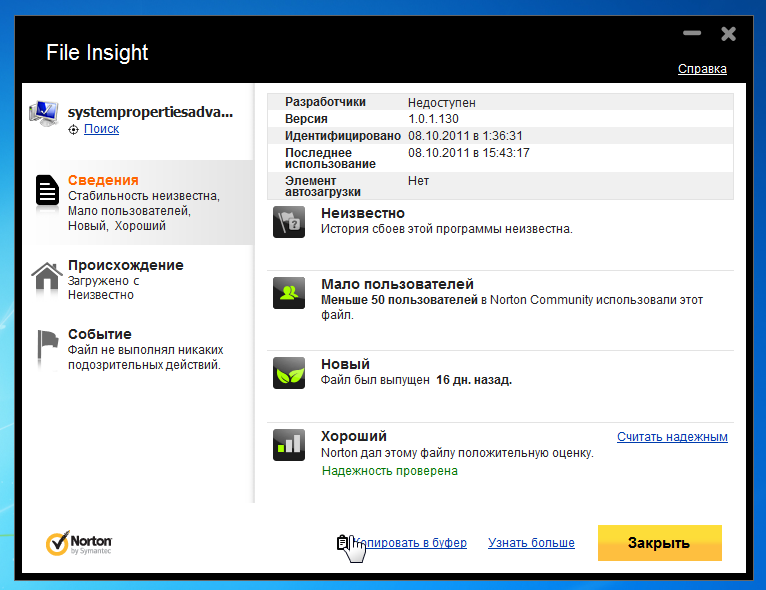
Task: Click the flag icon for Событие
Action: tap(48, 344)
